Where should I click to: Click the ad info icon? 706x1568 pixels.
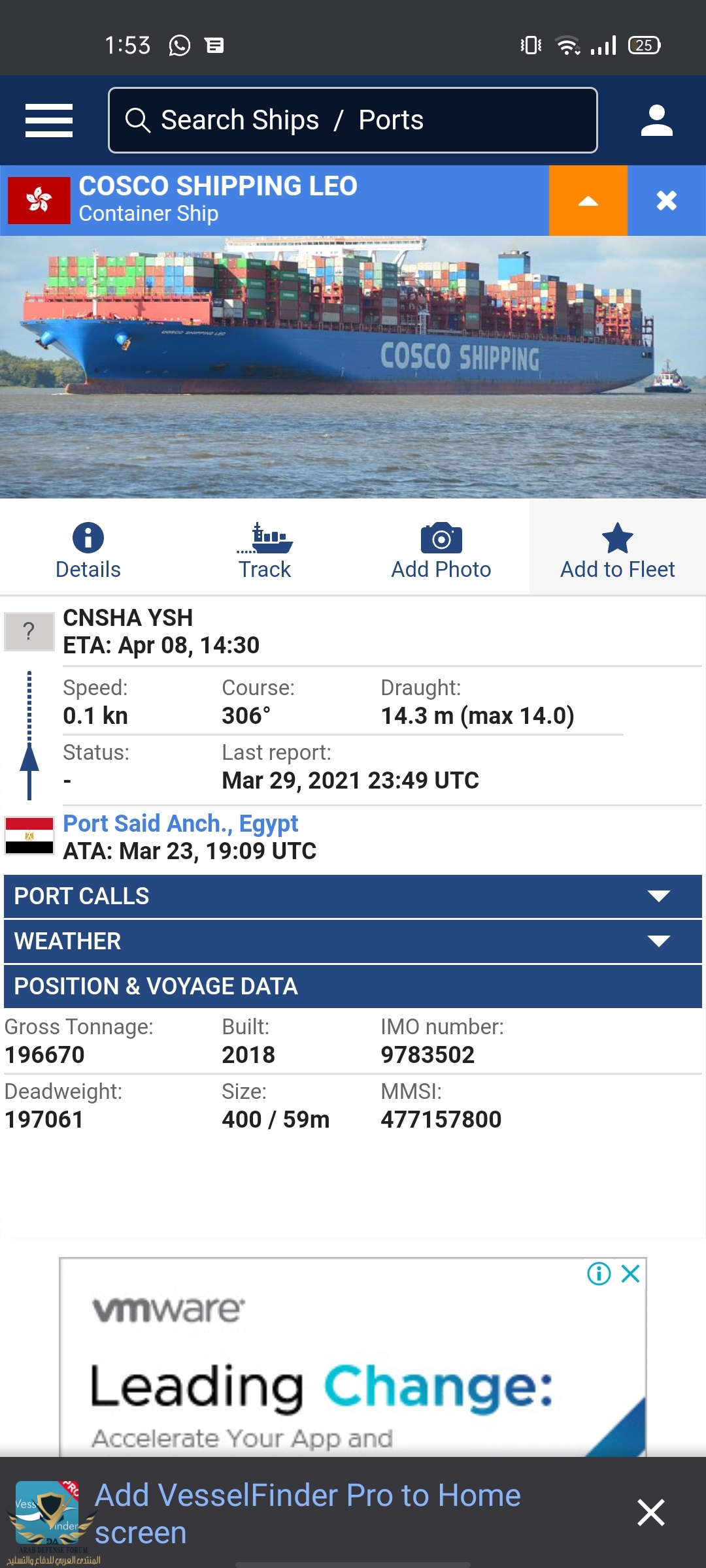tap(599, 1273)
